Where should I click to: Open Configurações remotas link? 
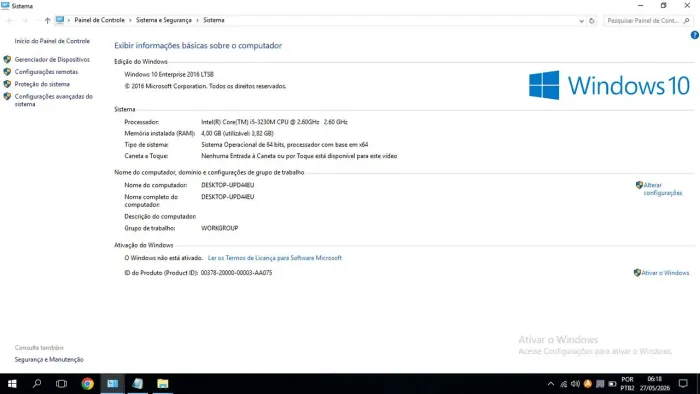[x=46, y=72]
